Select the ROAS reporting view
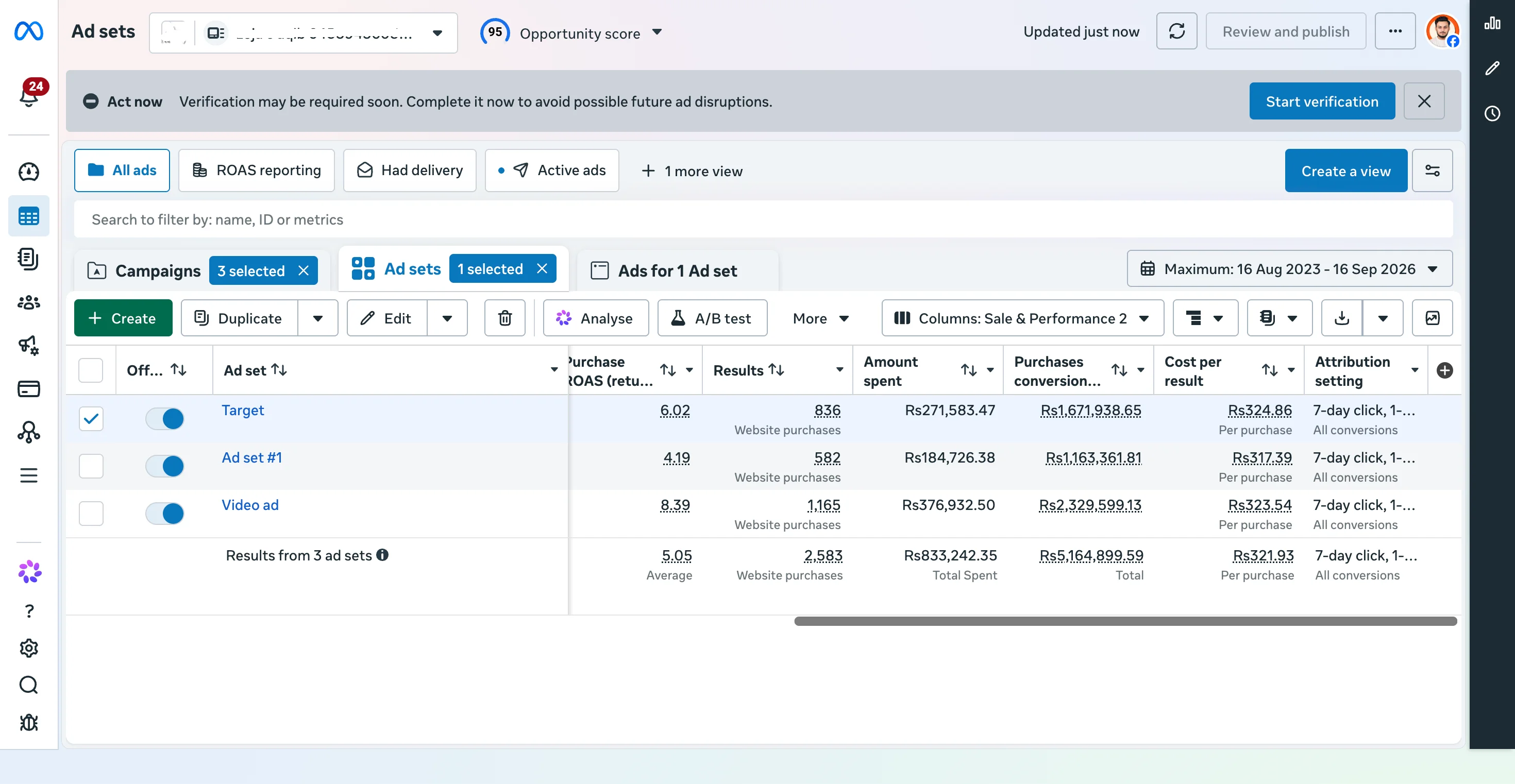The width and height of the screenshot is (1515, 784). pyautogui.click(x=257, y=171)
